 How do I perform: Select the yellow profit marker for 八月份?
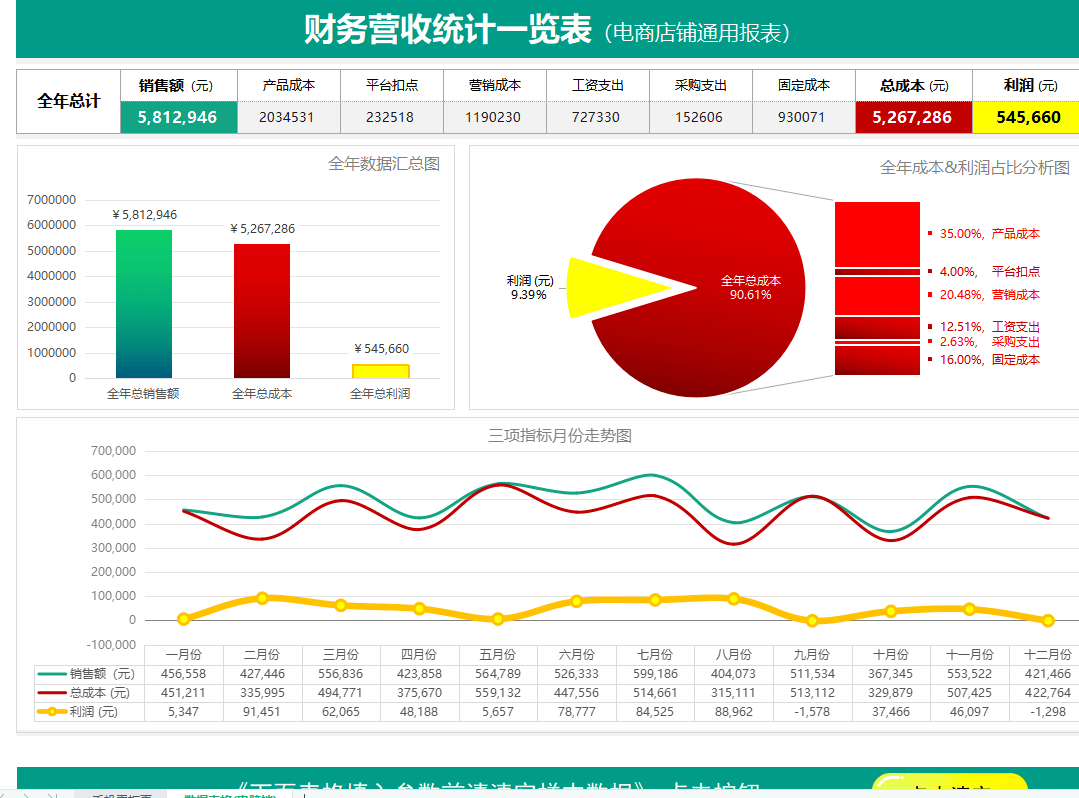coord(734,598)
